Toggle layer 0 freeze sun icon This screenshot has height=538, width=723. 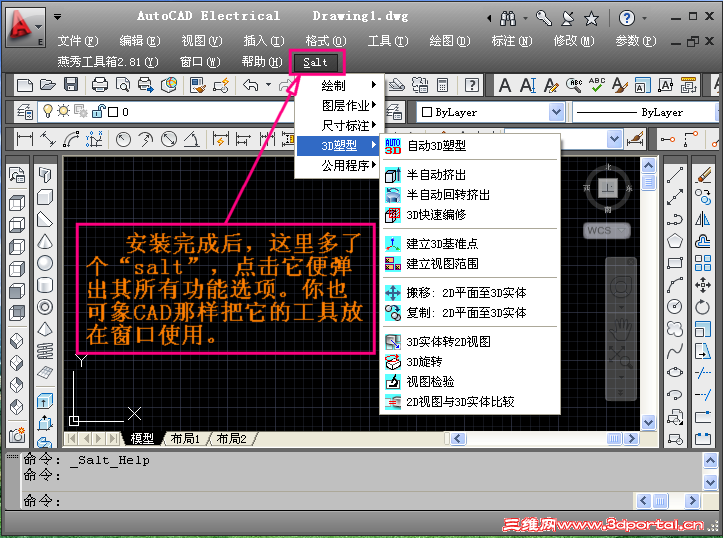pyautogui.click(x=63, y=111)
